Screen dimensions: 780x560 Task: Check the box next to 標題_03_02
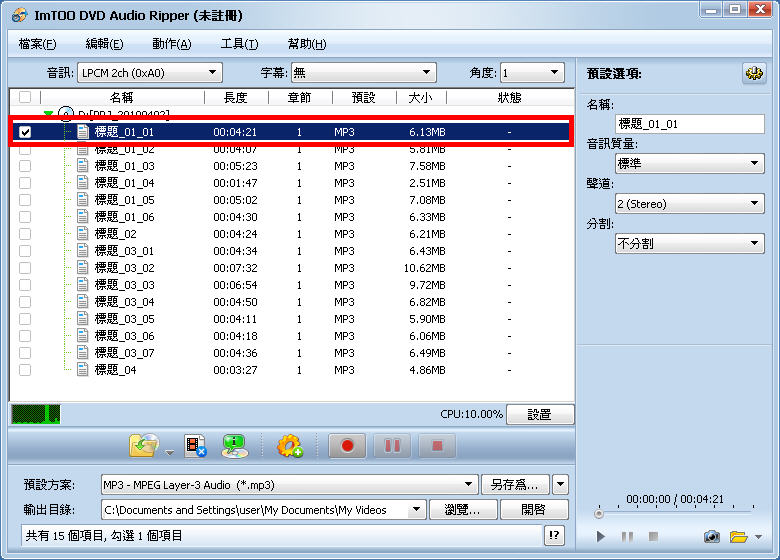coord(25,268)
